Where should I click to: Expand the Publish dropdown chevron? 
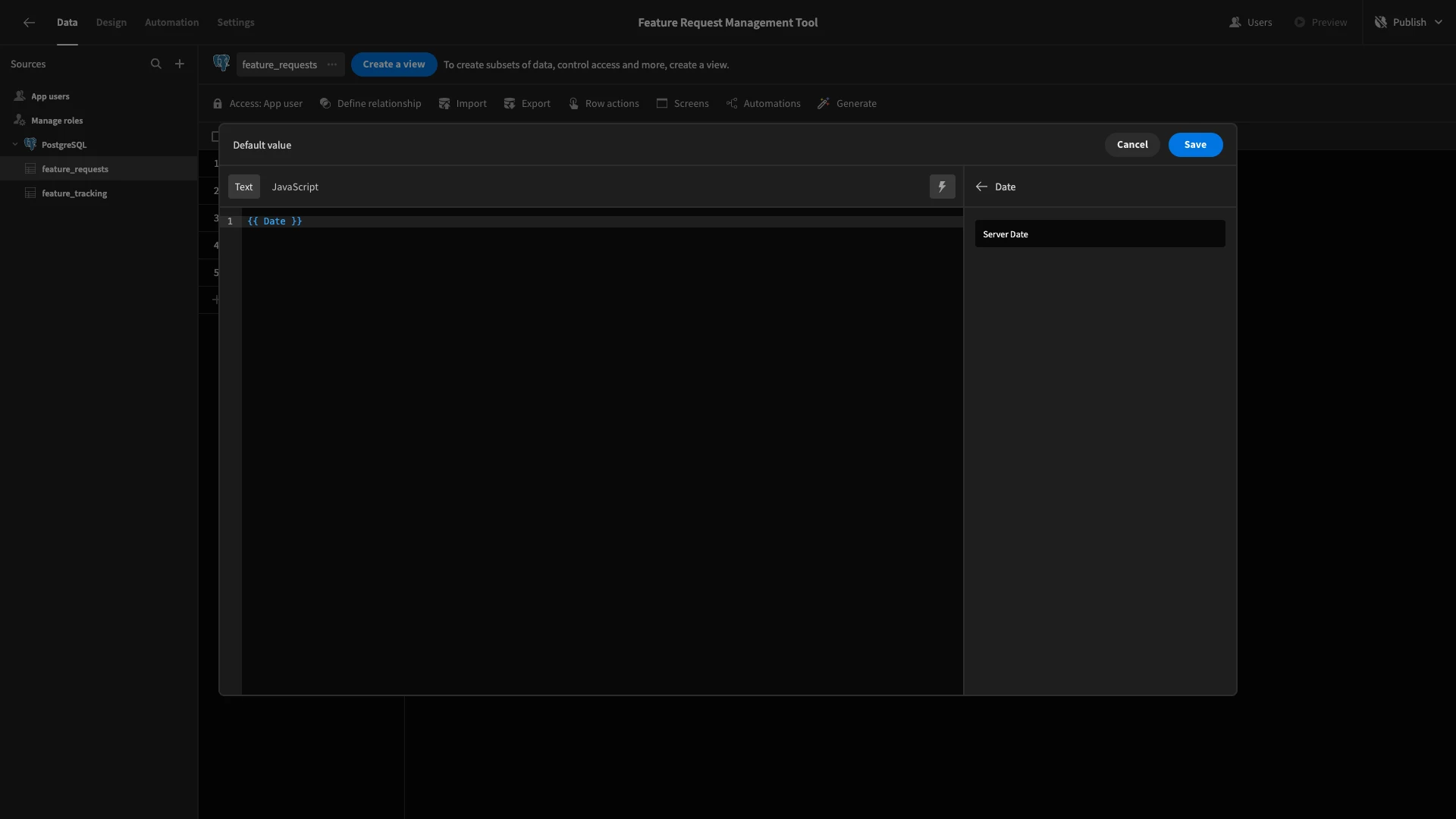(1439, 23)
